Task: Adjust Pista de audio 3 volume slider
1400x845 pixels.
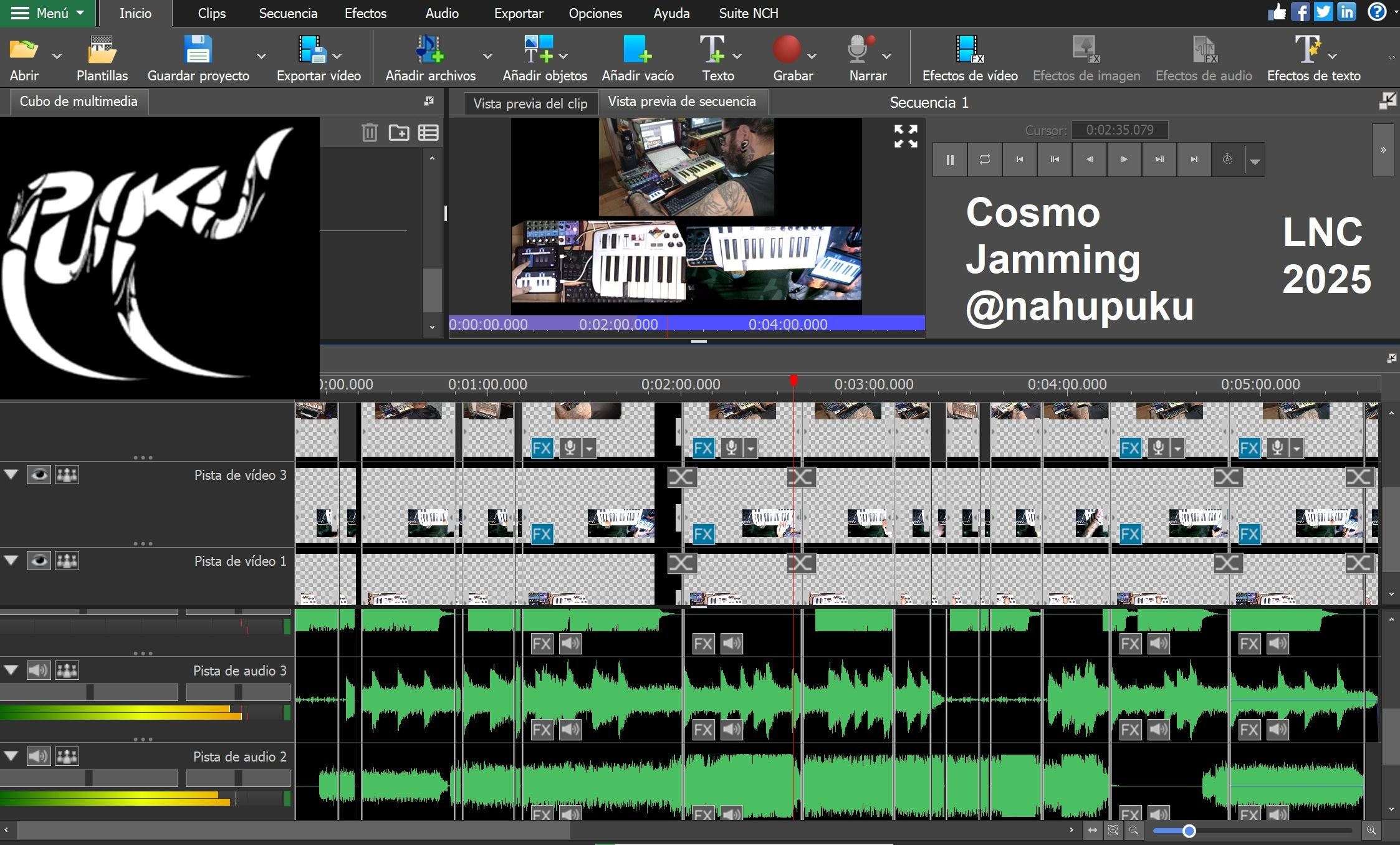Action: [x=89, y=692]
